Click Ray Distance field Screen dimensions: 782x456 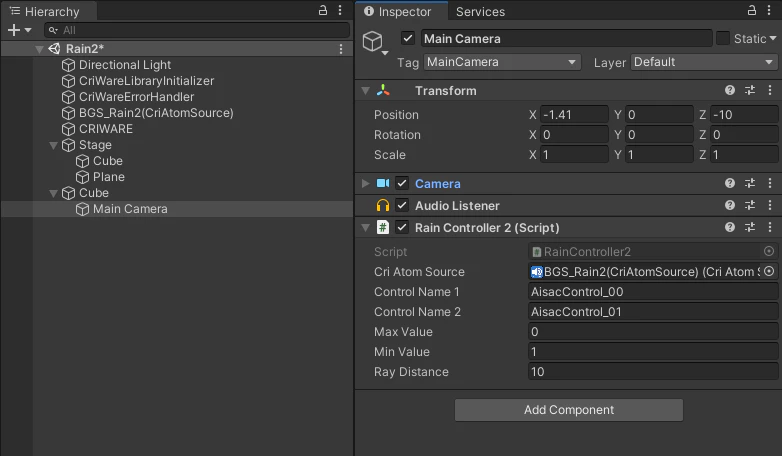point(653,372)
